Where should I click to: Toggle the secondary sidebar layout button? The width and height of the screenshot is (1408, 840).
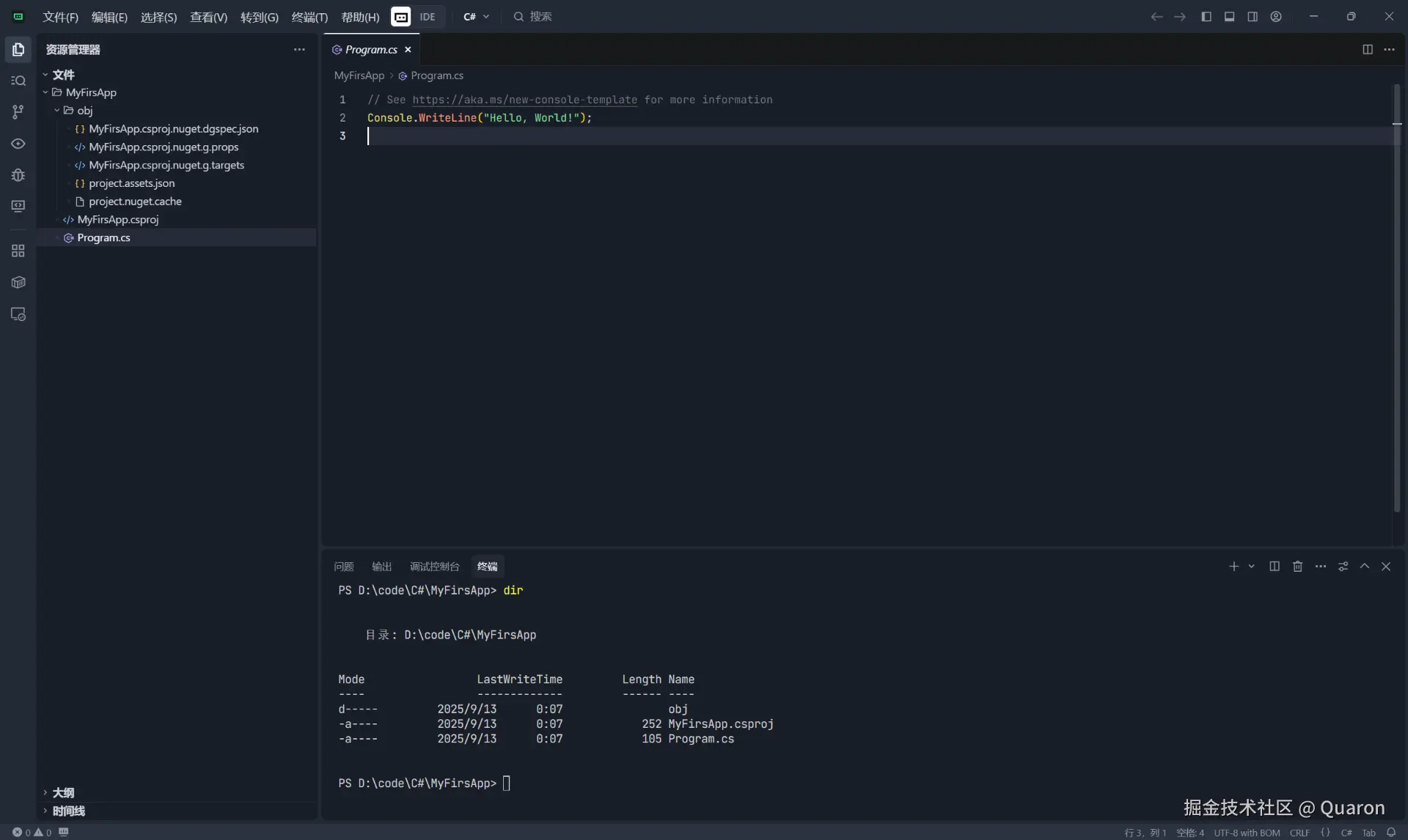click(x=1253, y=17)
